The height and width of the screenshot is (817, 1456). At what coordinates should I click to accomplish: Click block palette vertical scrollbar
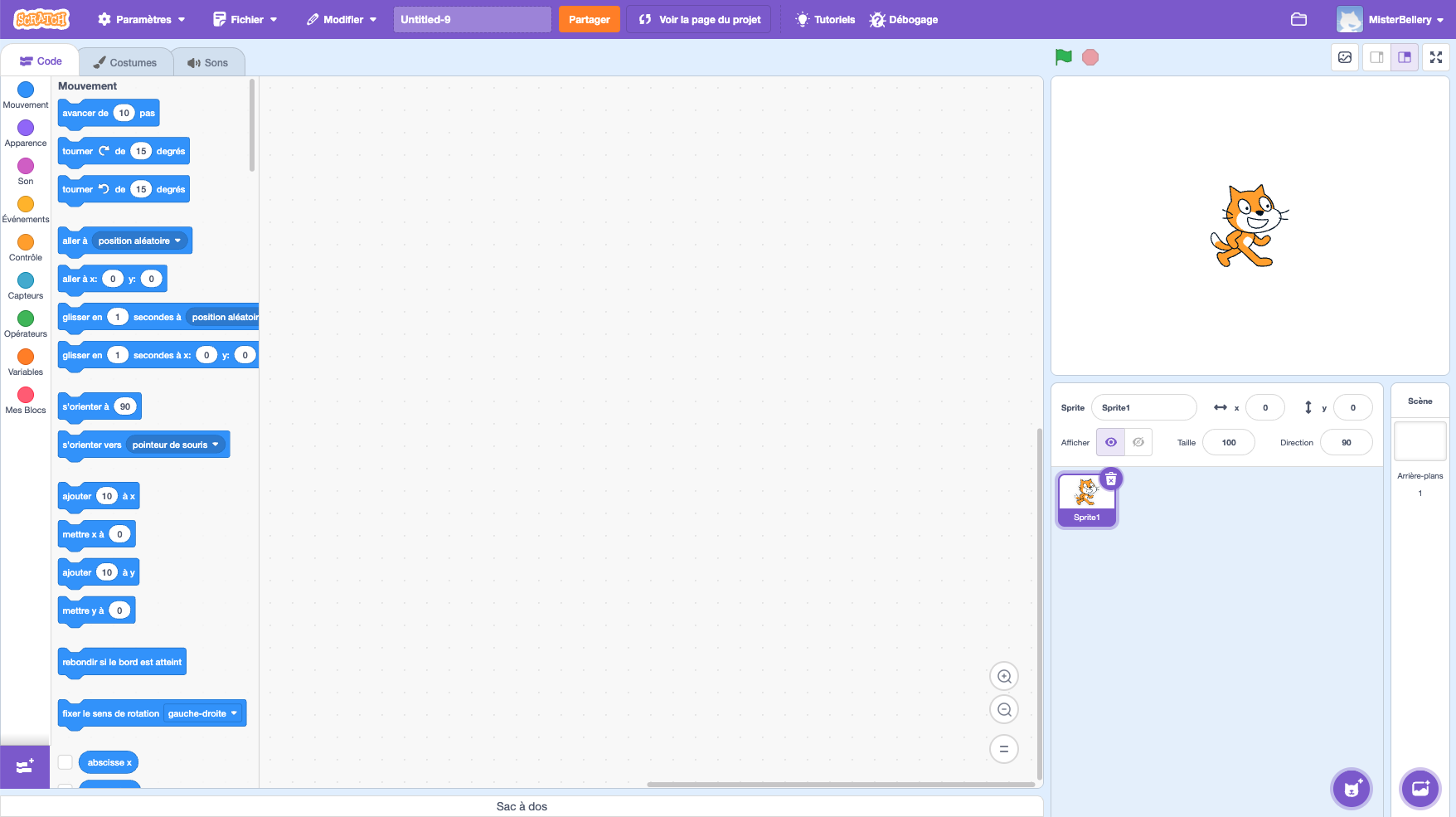tap(252, 125)
